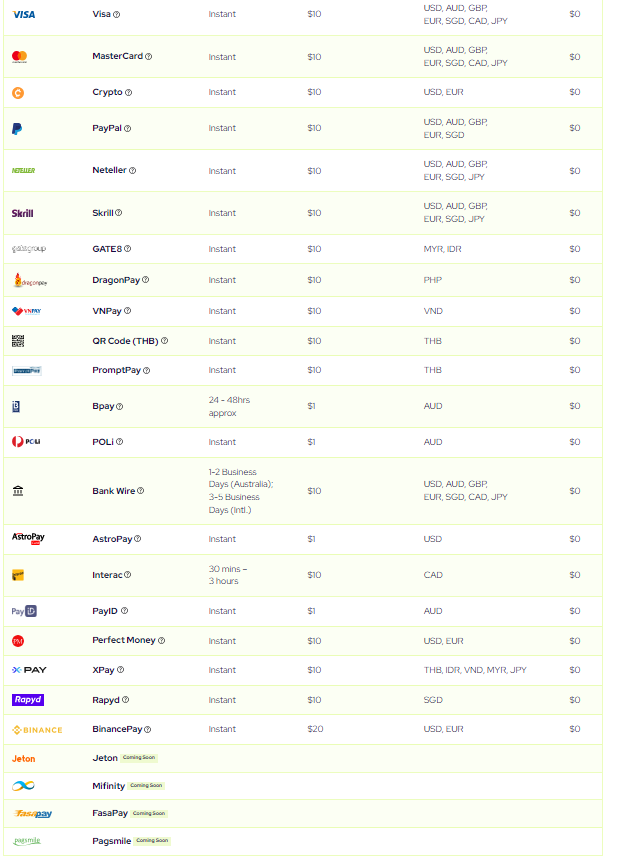Select the AstroPay payment method name

click(x=111, y=539)
